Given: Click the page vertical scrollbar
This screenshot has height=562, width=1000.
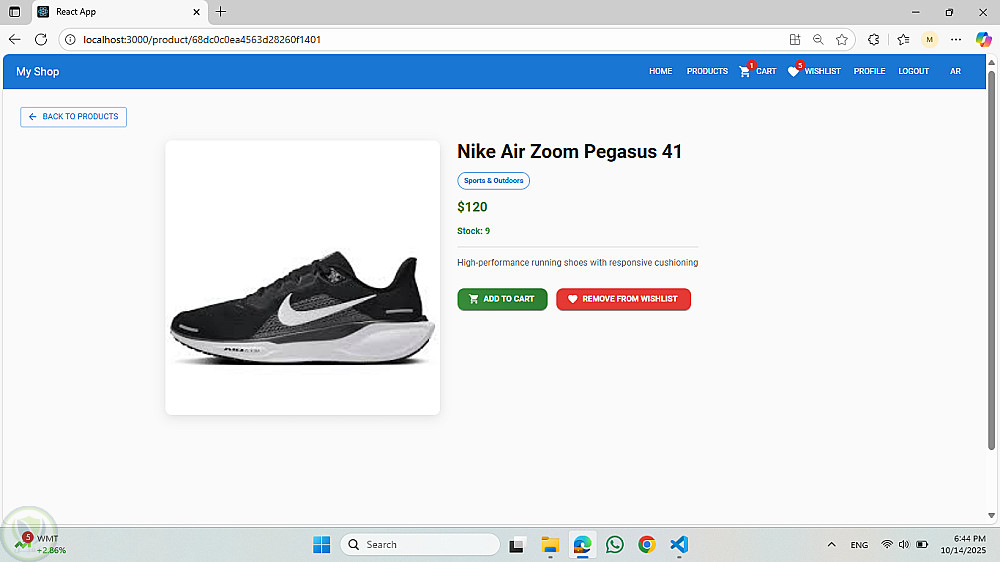Looking at the screenshot, I should 991,260.
